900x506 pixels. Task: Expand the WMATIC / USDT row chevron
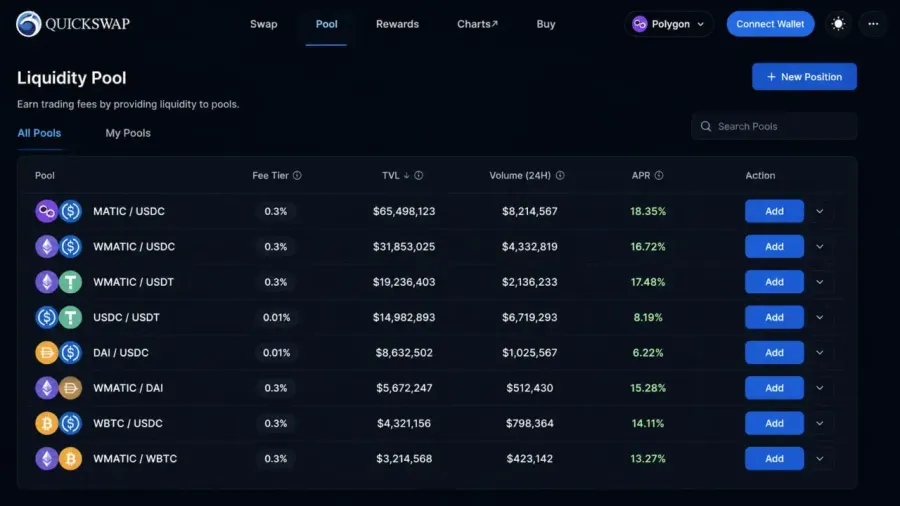tap(820, 282)
